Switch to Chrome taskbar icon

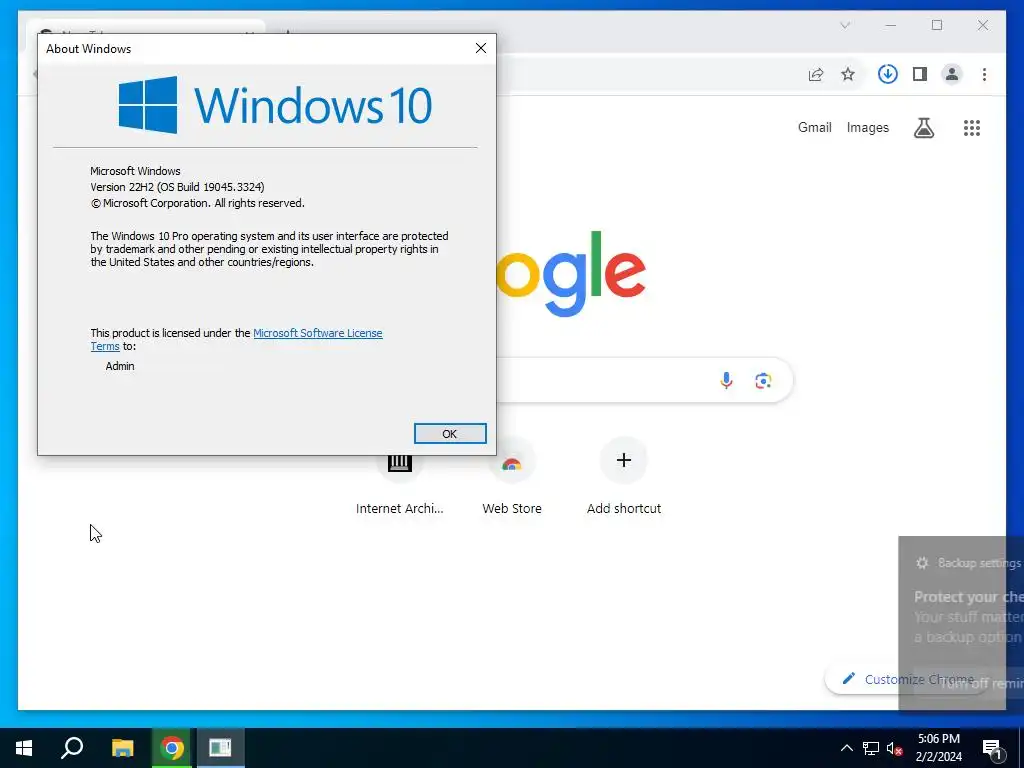[172, 748]
